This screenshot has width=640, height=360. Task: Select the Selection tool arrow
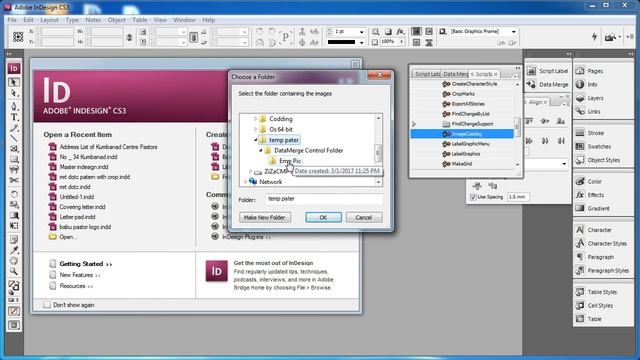click(14, 82)
